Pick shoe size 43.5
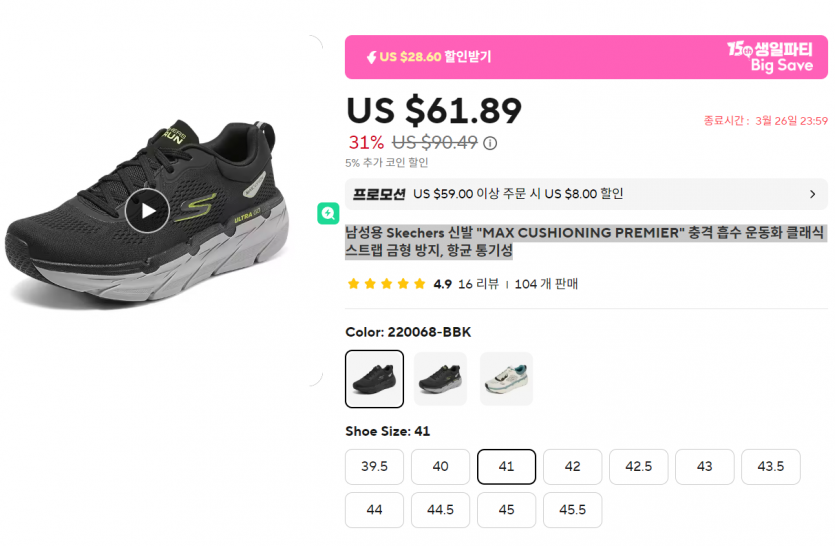Screen dimensions: 835x546 pos(771,467)
